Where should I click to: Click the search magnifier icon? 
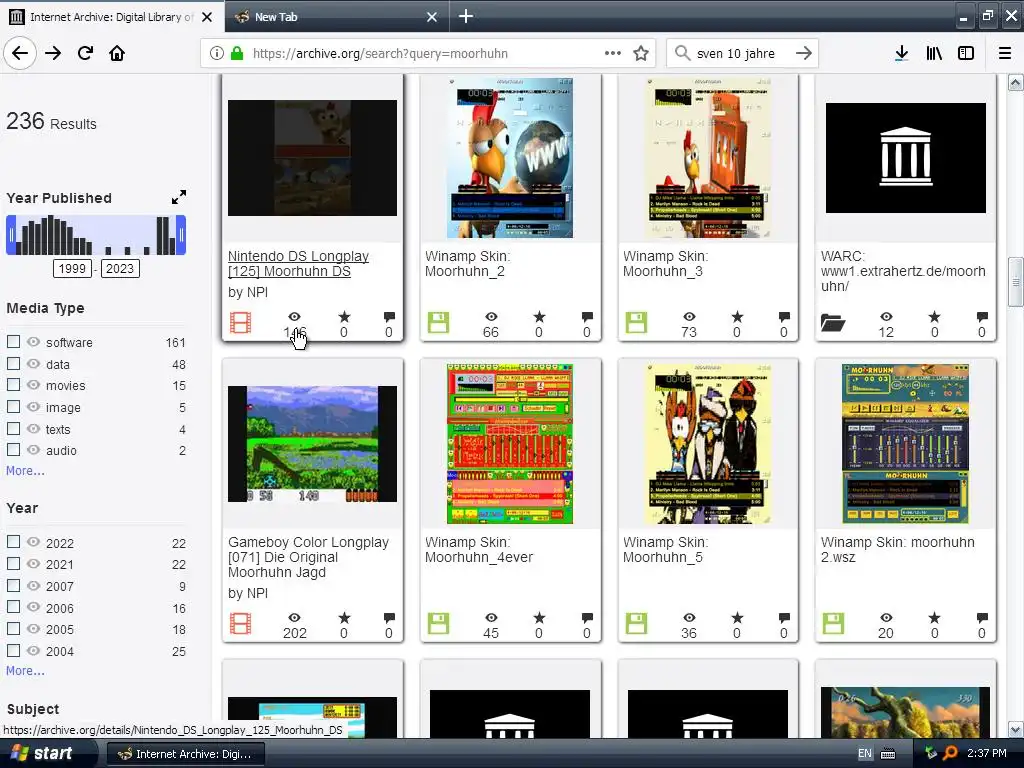682,54
